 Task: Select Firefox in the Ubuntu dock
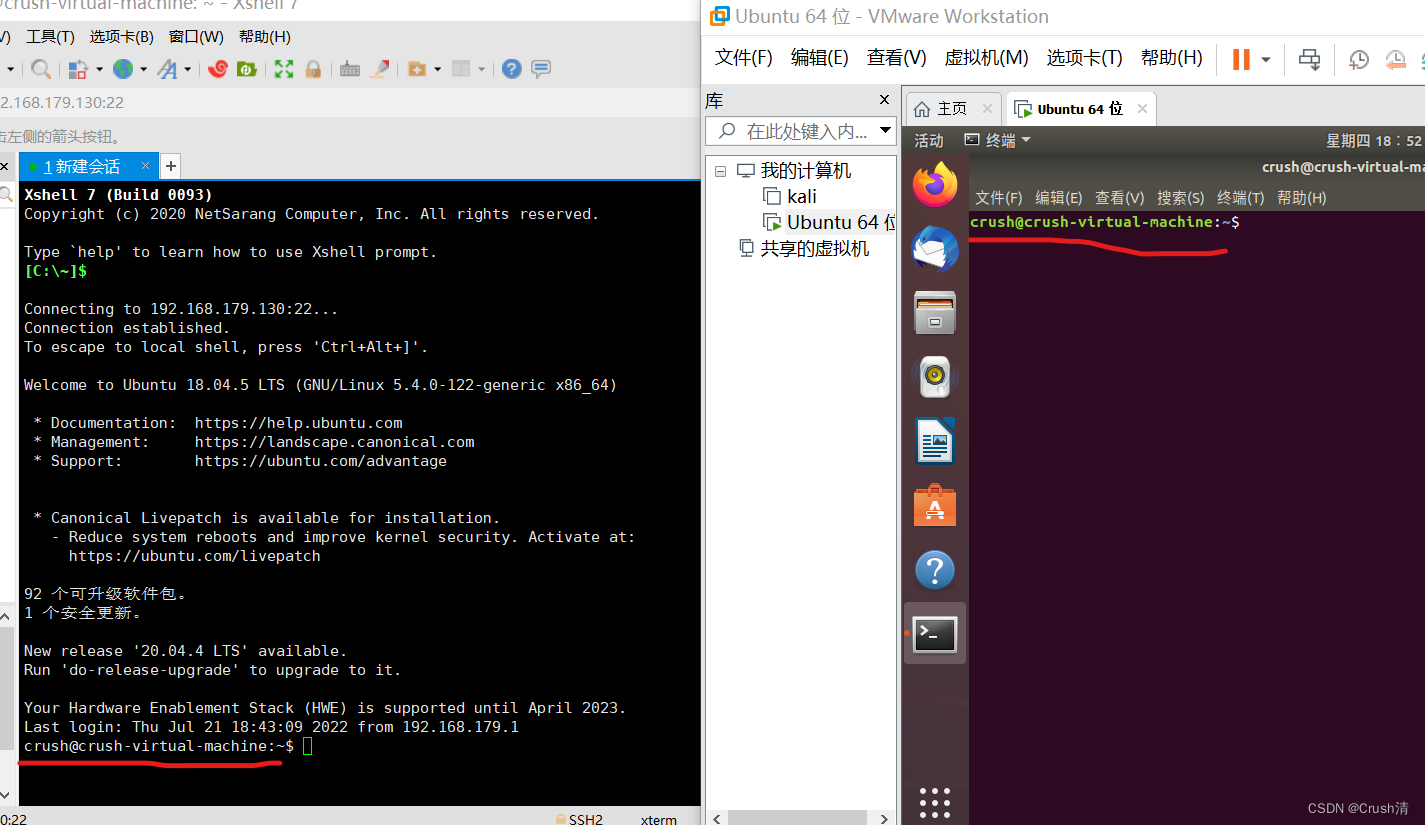(x=934, y=184)
